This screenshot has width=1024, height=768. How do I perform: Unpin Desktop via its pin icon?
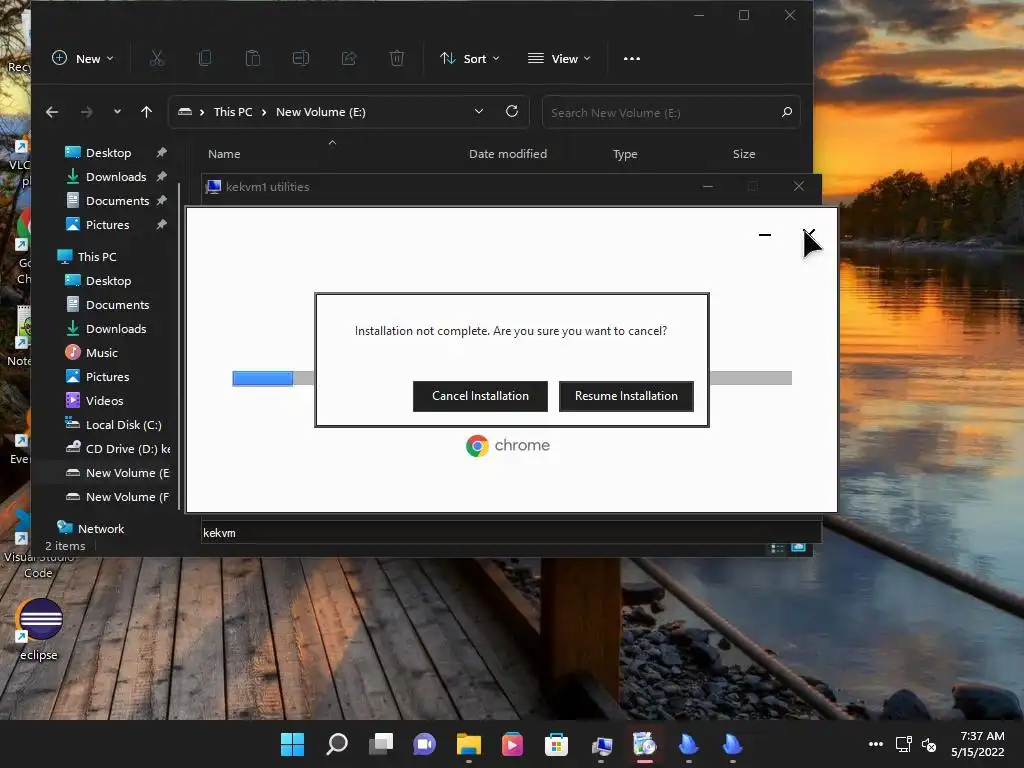(x=161, y=153)
